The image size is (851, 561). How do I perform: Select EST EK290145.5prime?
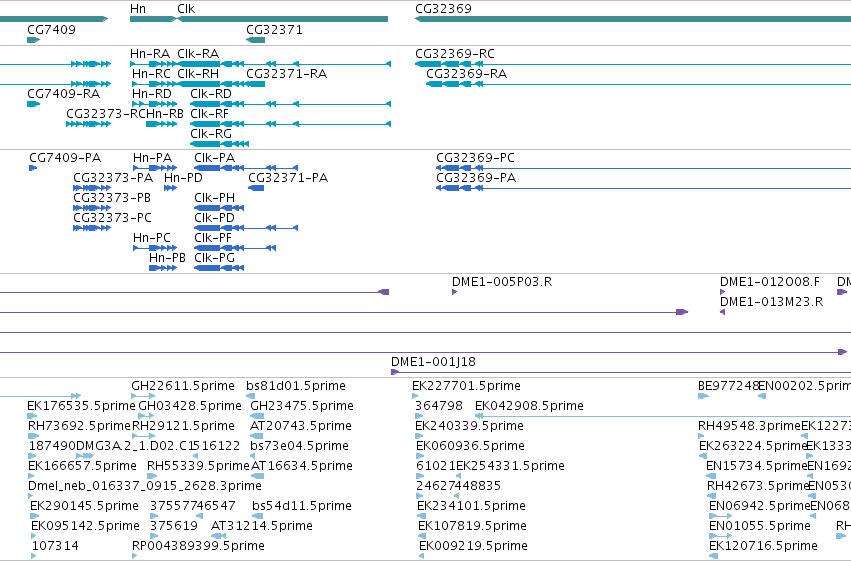coord(84,506)
